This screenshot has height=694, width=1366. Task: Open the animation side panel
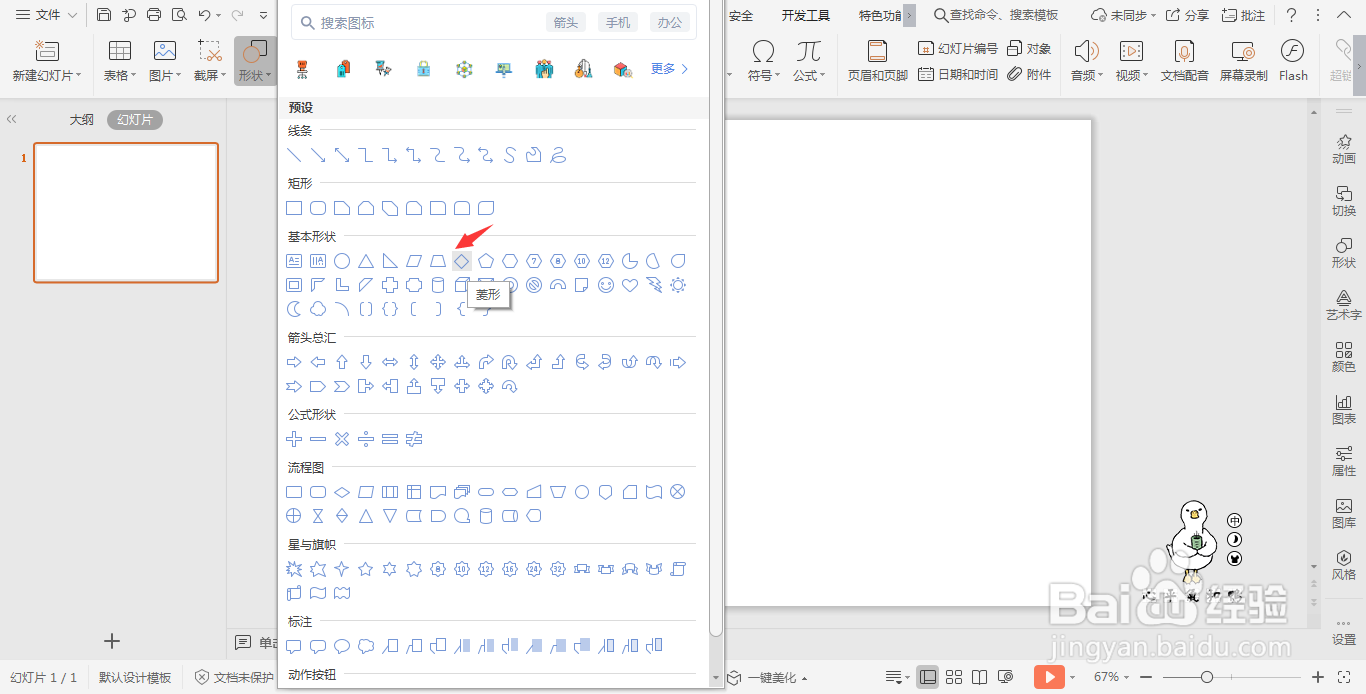1344,150
